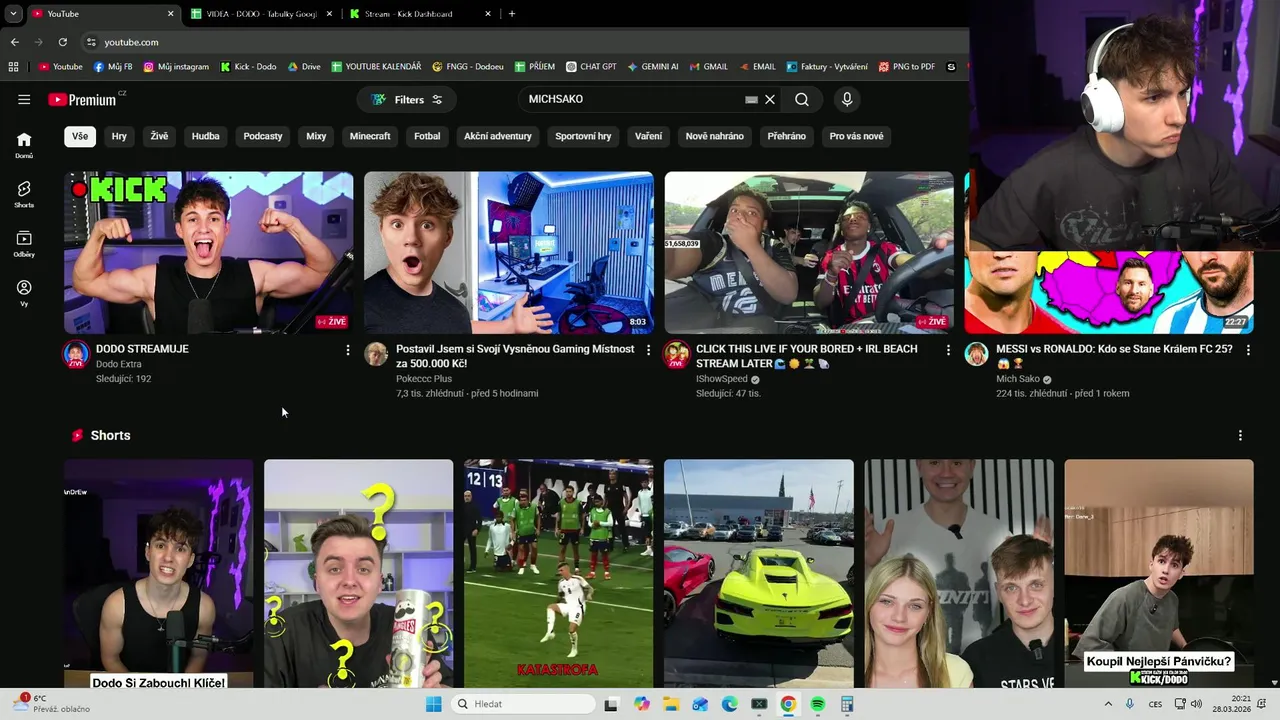Image resolution: width=1280 pixels, height=720 pixels.
Task: Click the Dodo Extra channel avatar
Action: 76,354
